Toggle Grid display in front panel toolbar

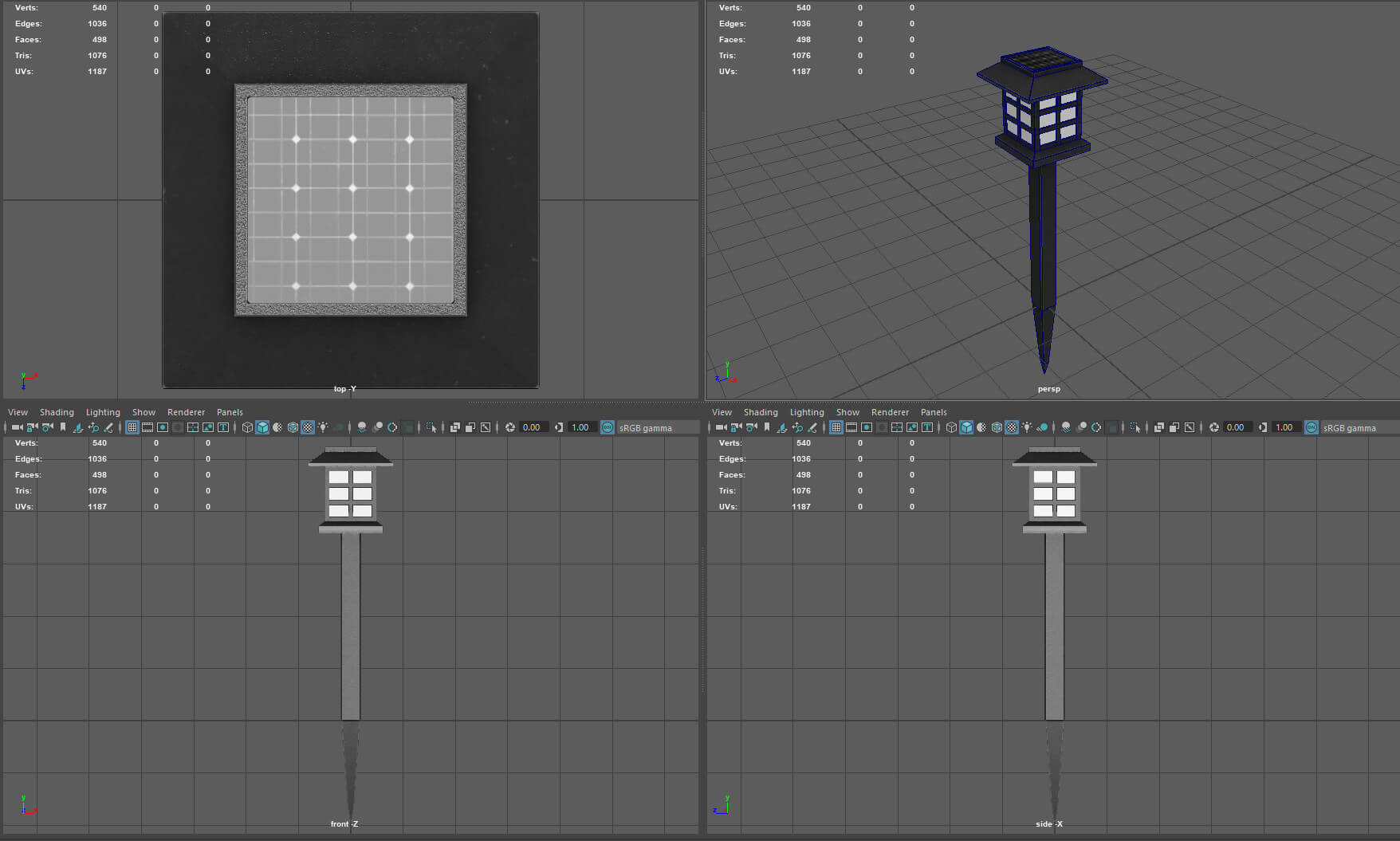pos(132,427)
